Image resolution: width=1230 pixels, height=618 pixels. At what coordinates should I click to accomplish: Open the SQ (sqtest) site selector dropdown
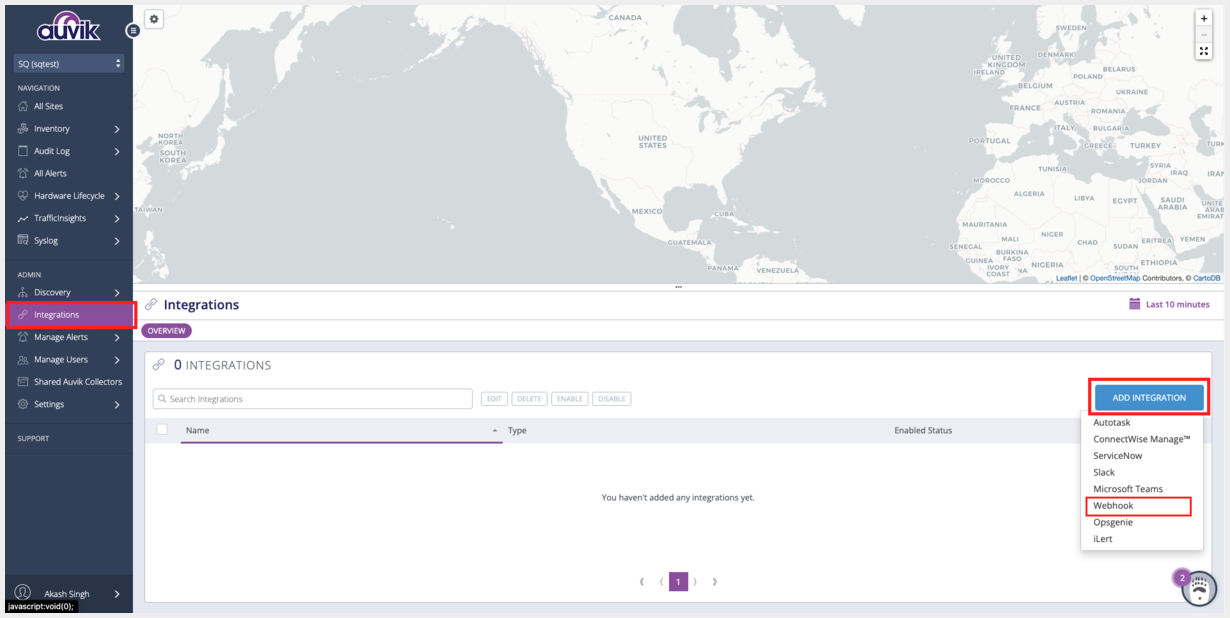68,63
